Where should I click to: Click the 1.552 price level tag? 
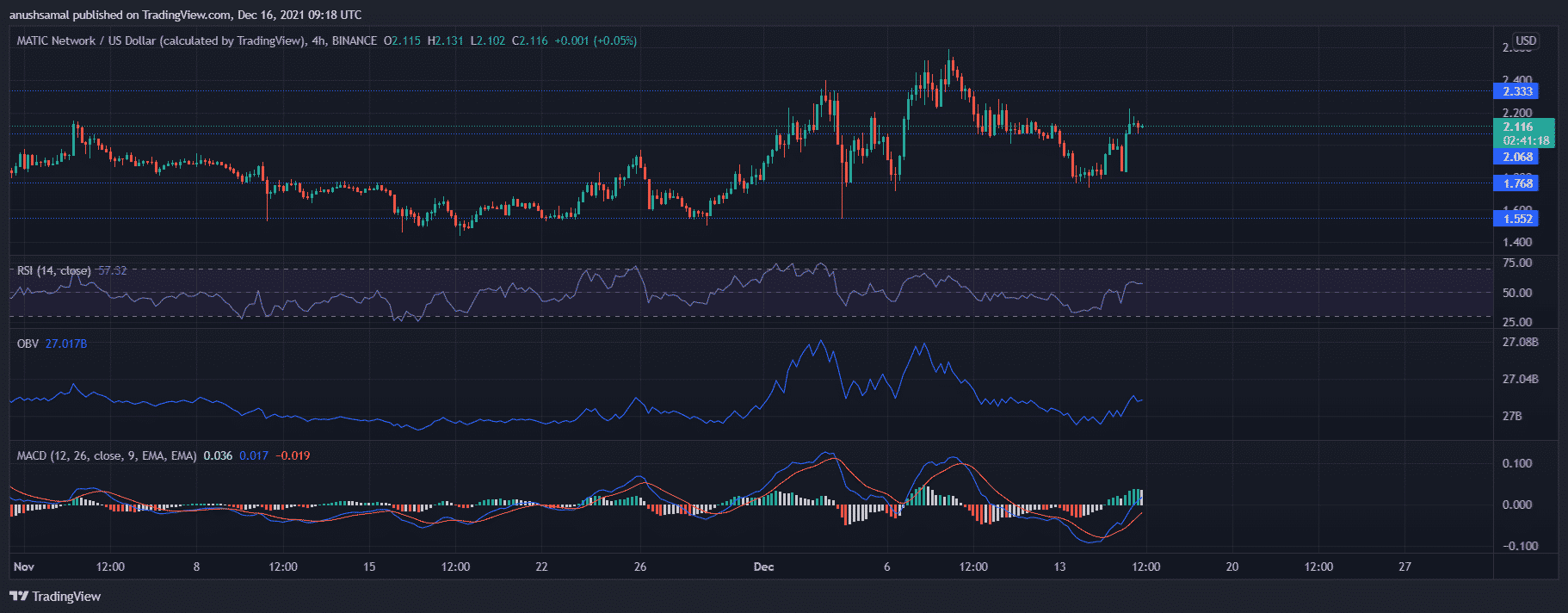coord(1516,219)
